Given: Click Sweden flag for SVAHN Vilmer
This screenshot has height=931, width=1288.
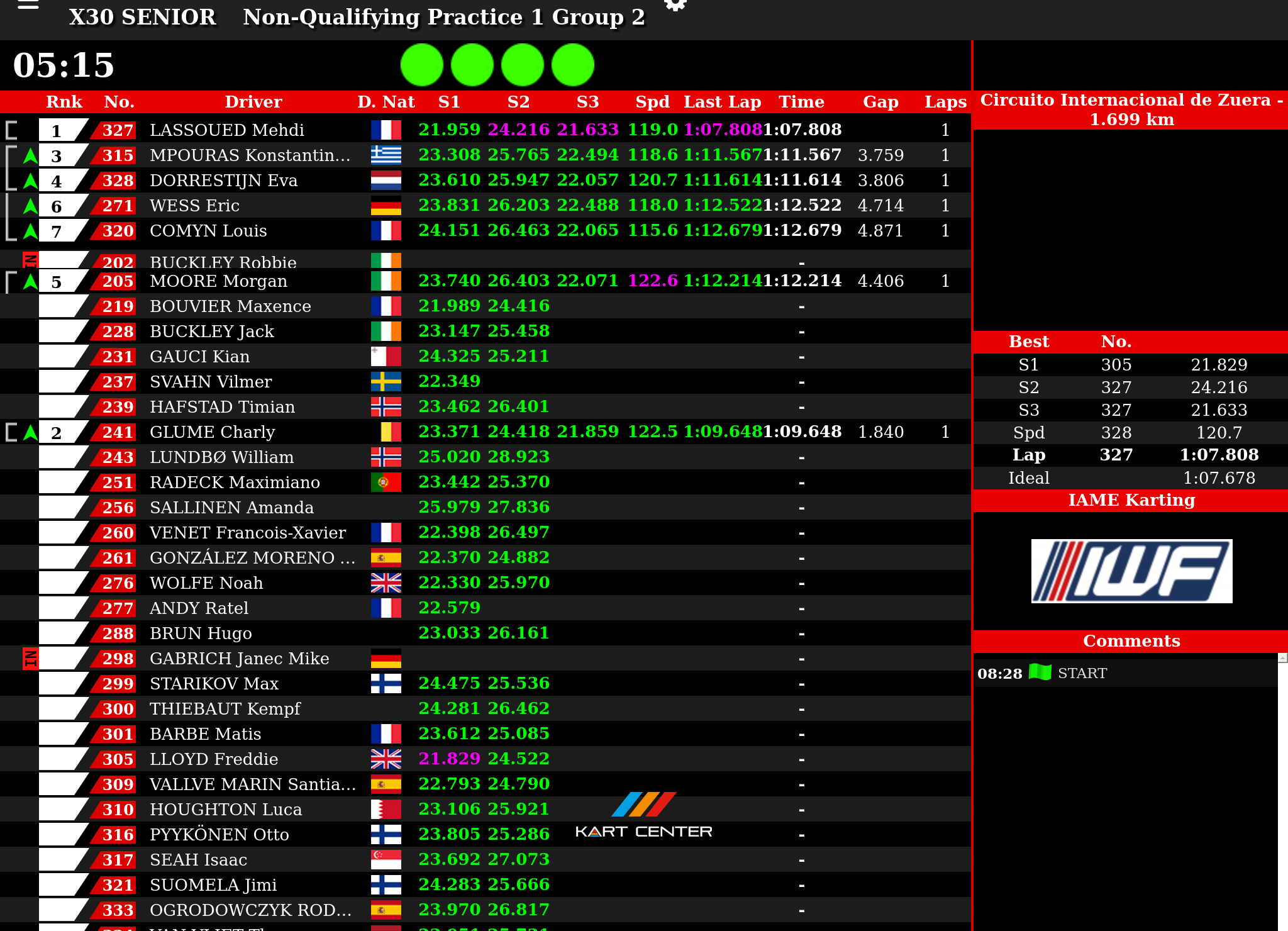Looking at the screenshot, I should click(386, 382).
